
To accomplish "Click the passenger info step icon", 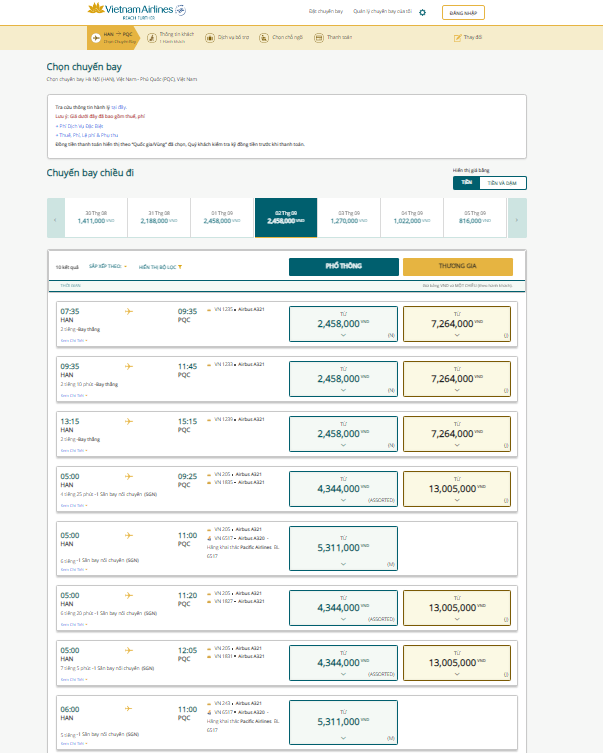I will click(x=154, y=38).
